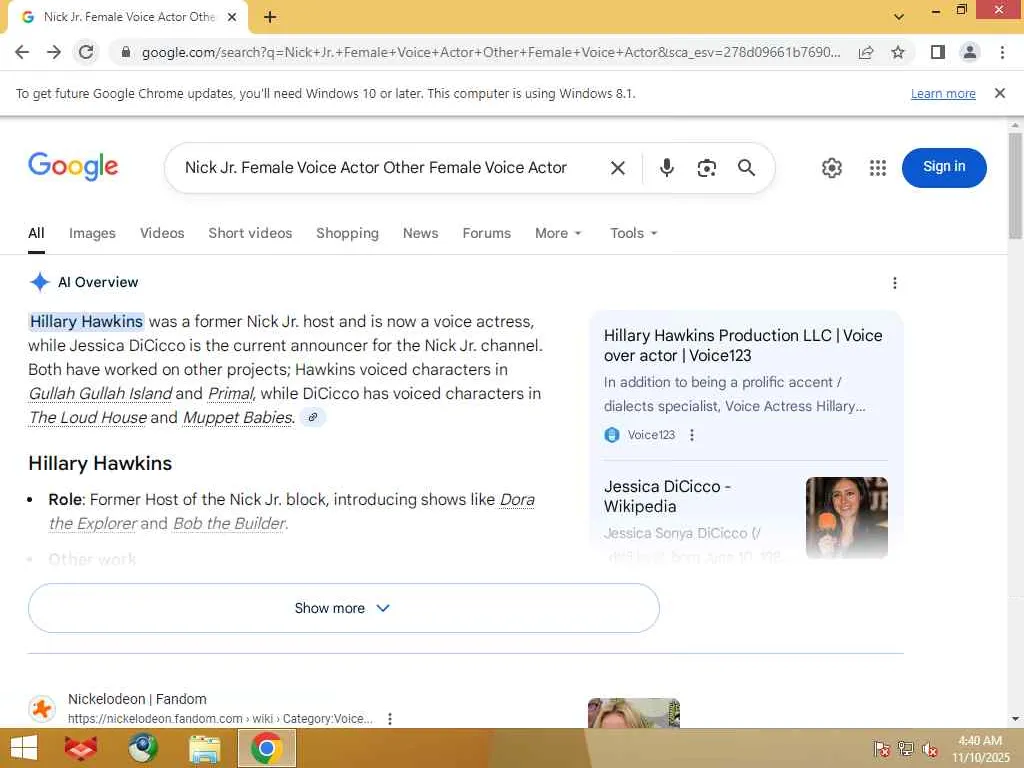Select the All results tab
This screenshot has height=768, width=1024.
point(37,233)
